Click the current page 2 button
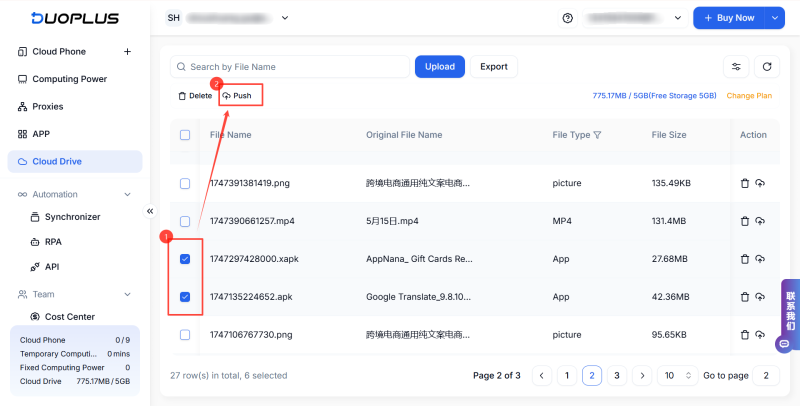This screenshot has height=406, width=800. click(x=592, y=375)
